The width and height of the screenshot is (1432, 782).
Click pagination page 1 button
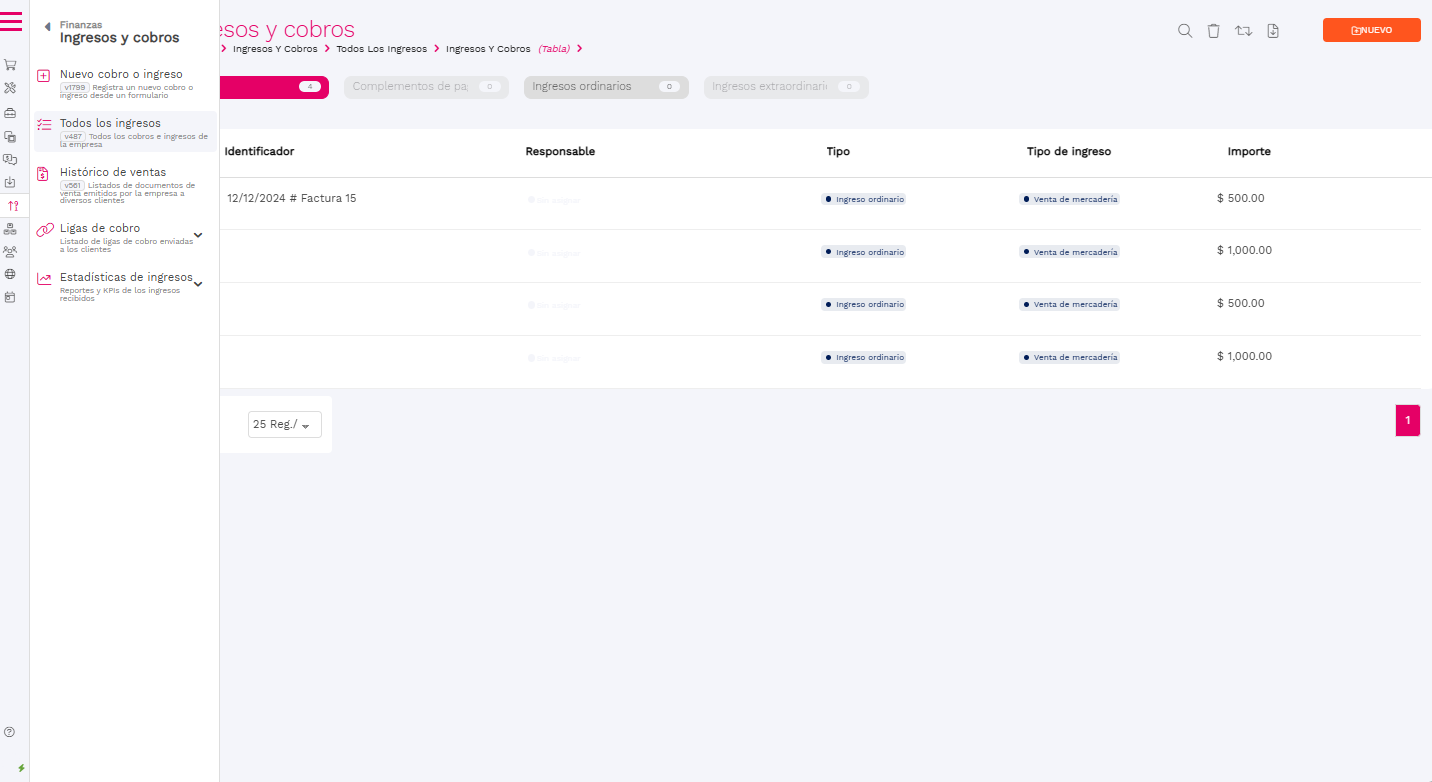click(1407, 421)
